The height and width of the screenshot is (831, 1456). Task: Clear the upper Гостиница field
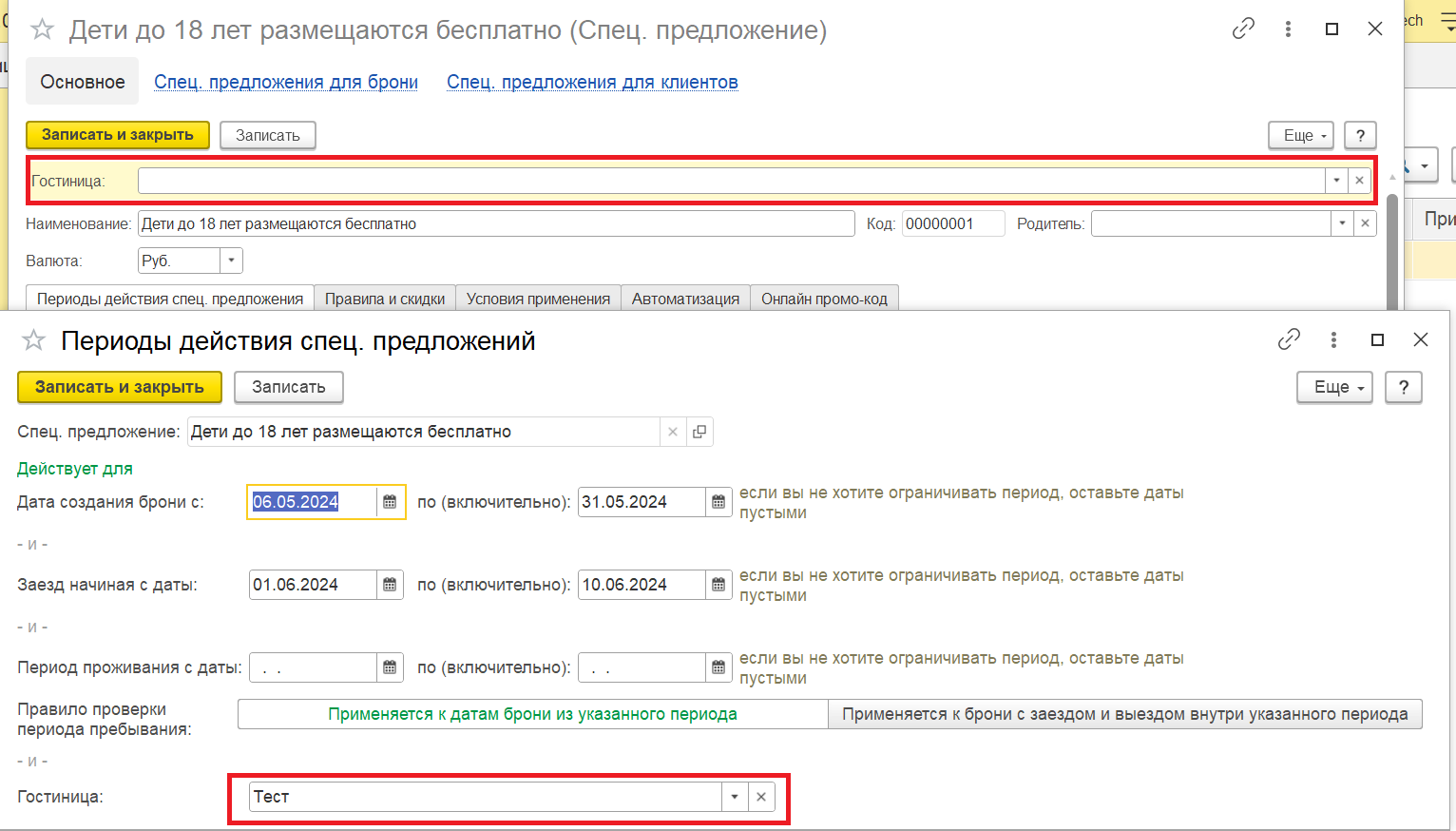1359,181
